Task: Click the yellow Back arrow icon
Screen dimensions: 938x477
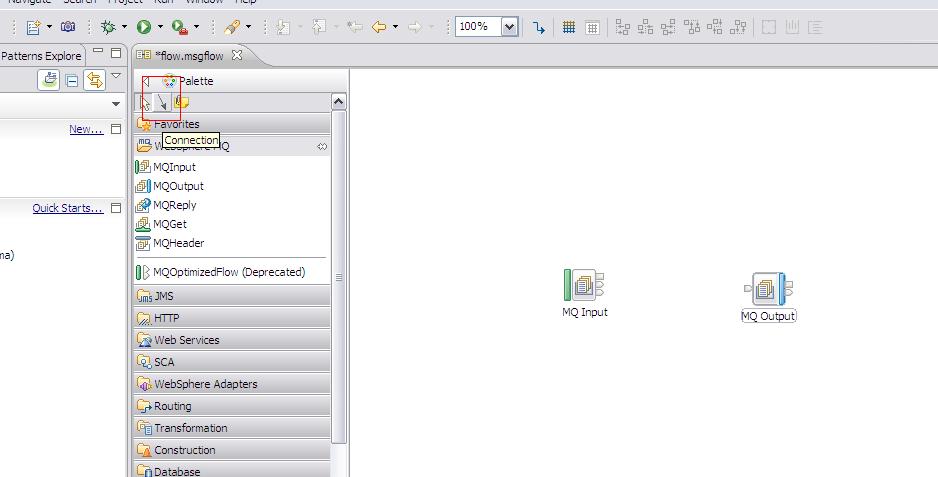Action: click(x=379, y=27)
